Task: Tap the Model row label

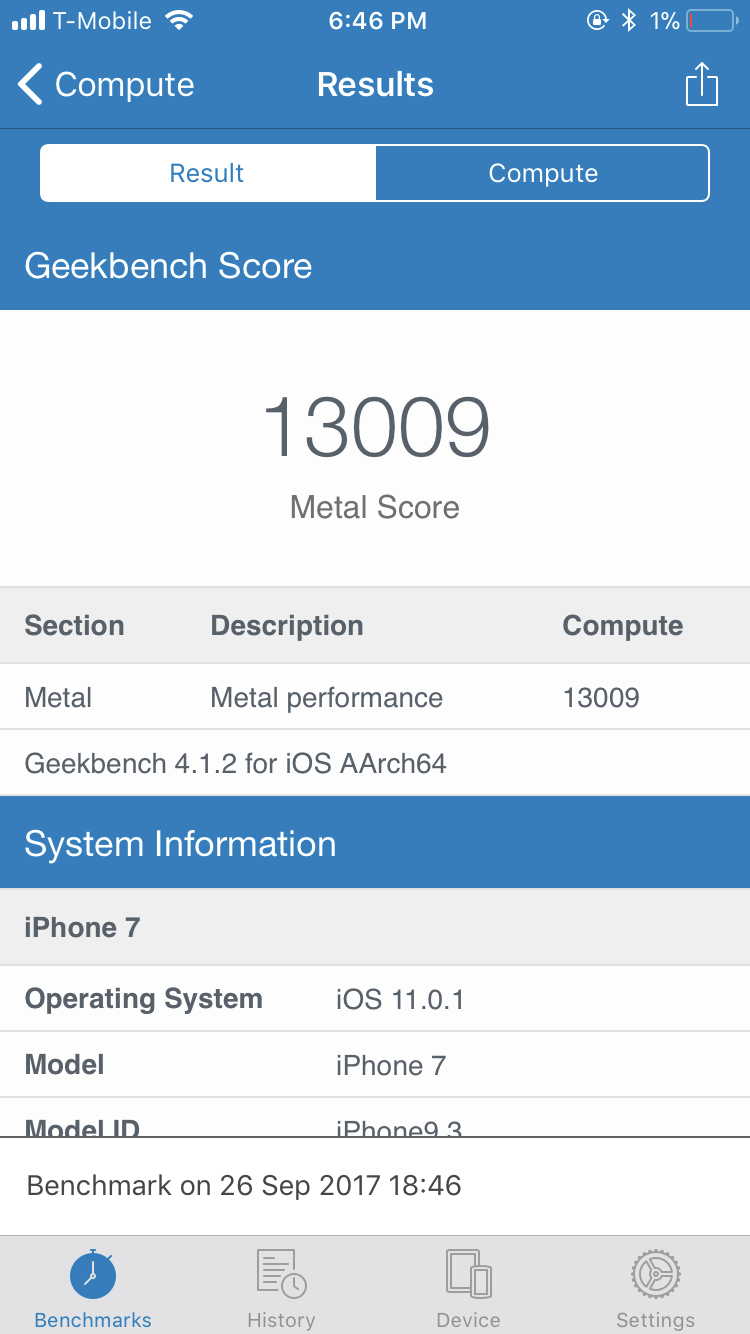Action: 64,1064
